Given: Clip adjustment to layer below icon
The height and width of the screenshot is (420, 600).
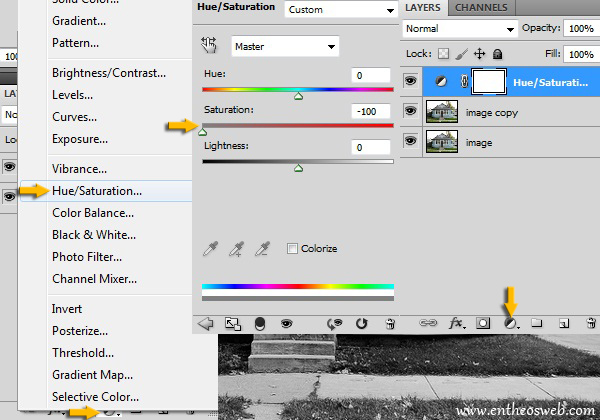Looking at the screenshot, I should 260,324.
